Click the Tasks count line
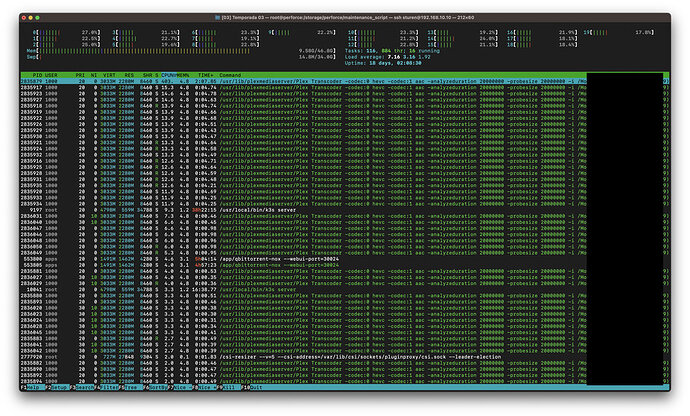Viewport: 690px width, 416px height. coord(392,51)
